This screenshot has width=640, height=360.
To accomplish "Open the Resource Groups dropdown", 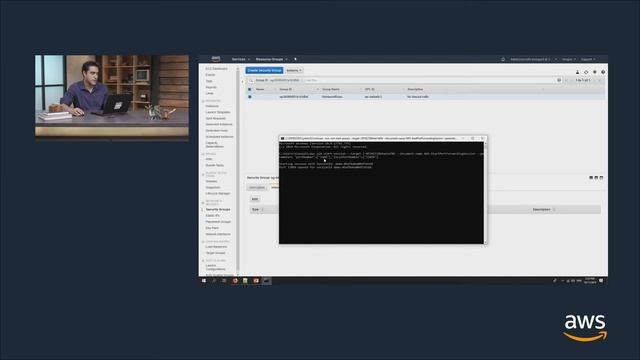I will 271,60.
